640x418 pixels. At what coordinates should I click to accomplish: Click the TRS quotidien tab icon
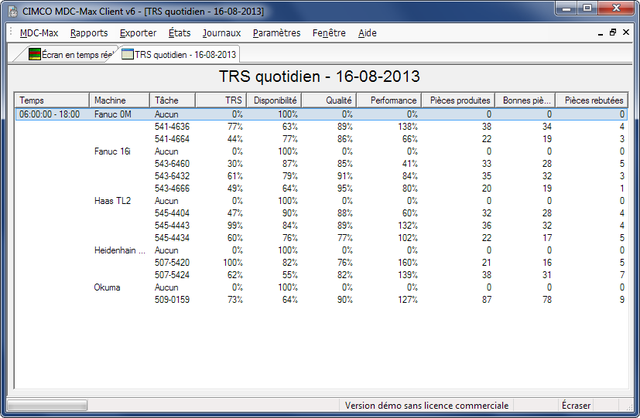[x=127, y=54]
